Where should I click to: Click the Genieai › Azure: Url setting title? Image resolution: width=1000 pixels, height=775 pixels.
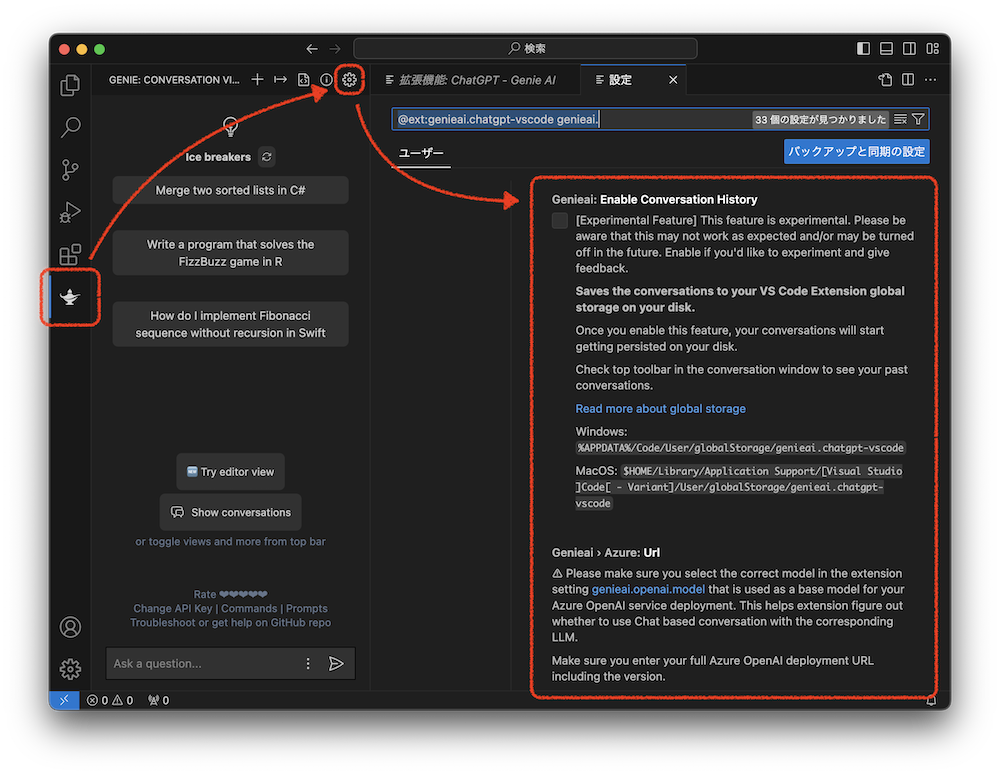605,552
